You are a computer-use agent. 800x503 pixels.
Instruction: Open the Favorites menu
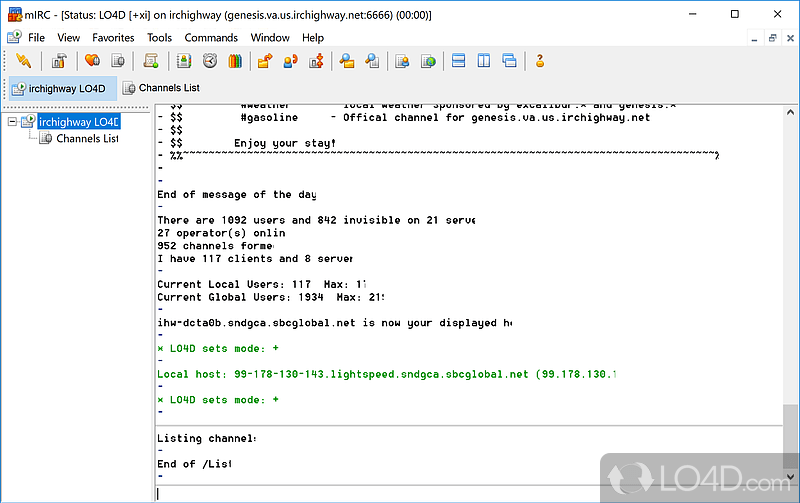click(113, 38)
